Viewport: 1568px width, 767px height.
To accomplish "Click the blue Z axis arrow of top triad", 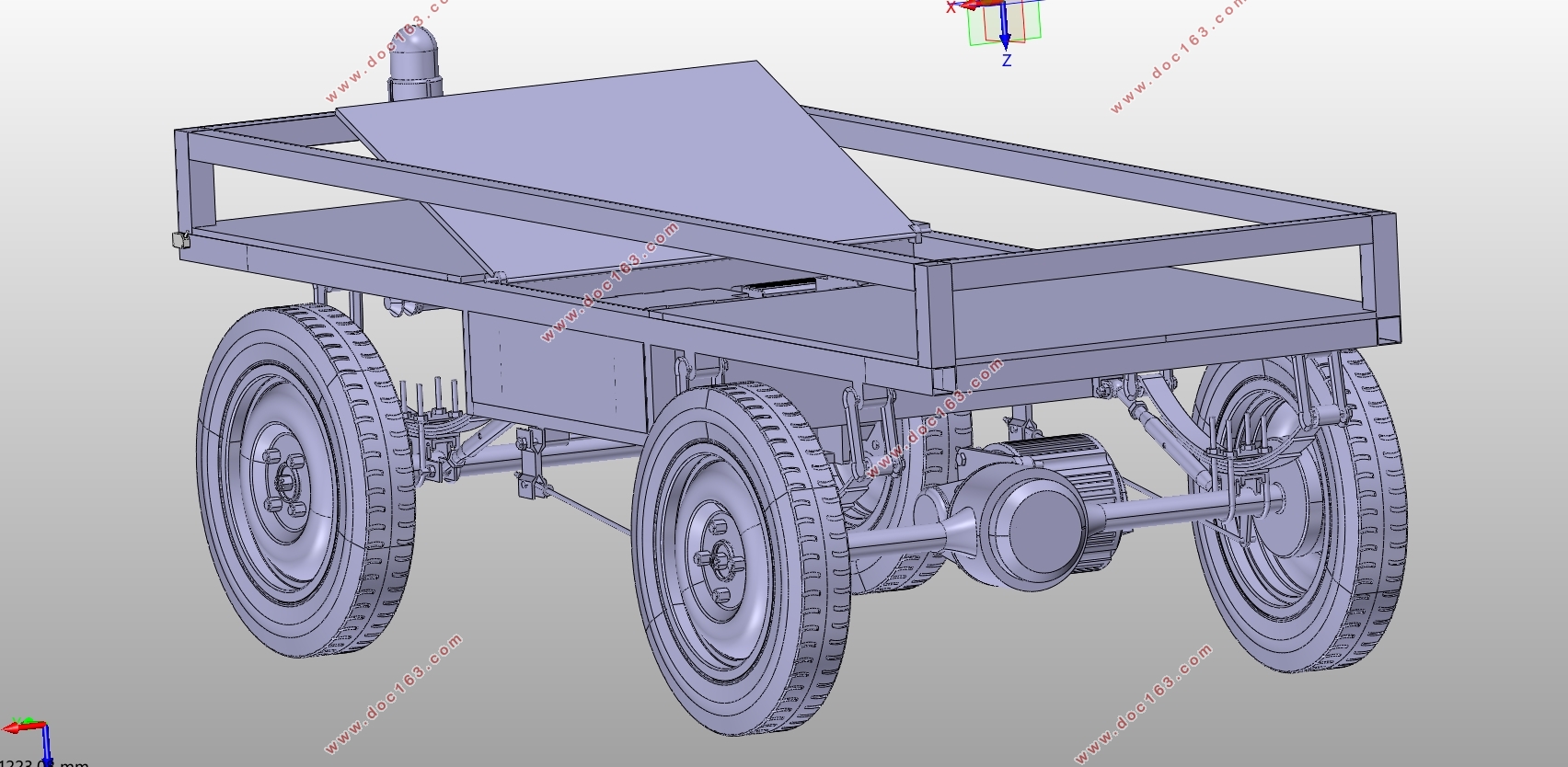I will [1005, 27].
